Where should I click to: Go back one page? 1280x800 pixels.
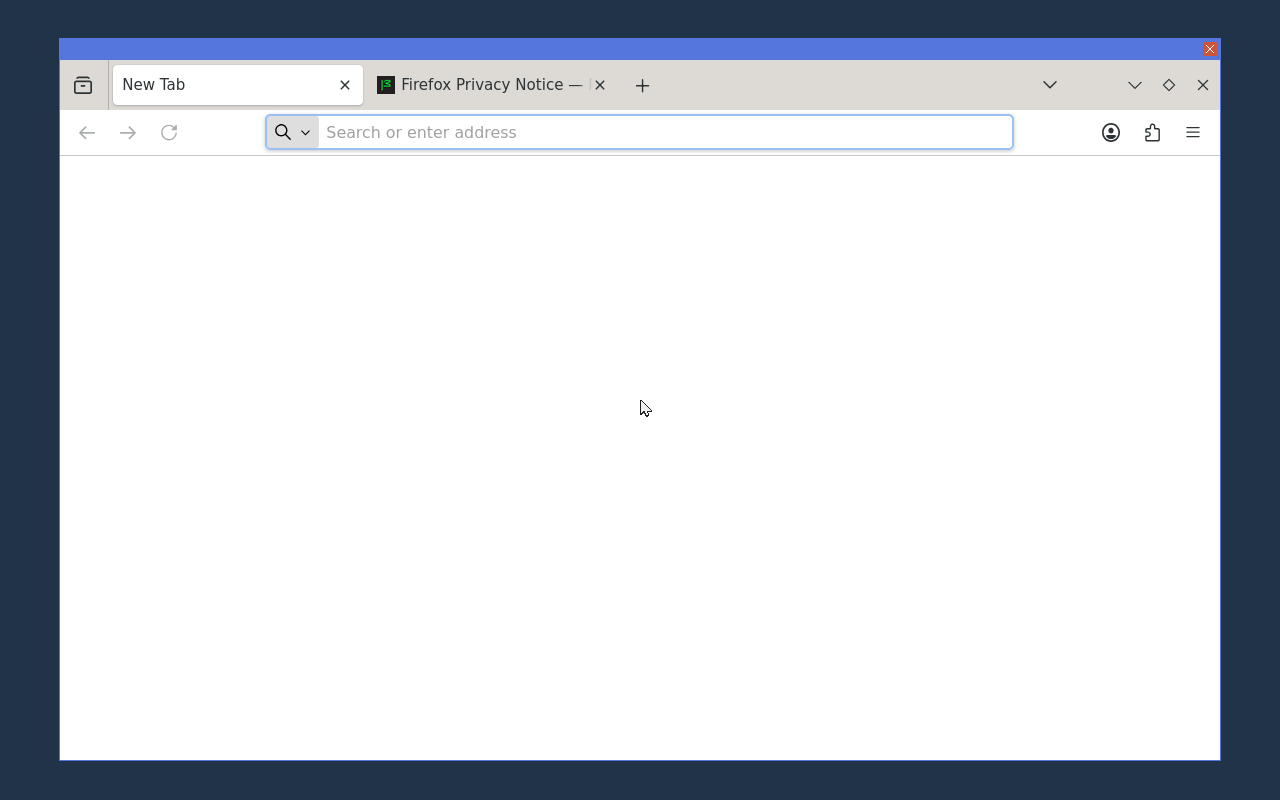87,132
